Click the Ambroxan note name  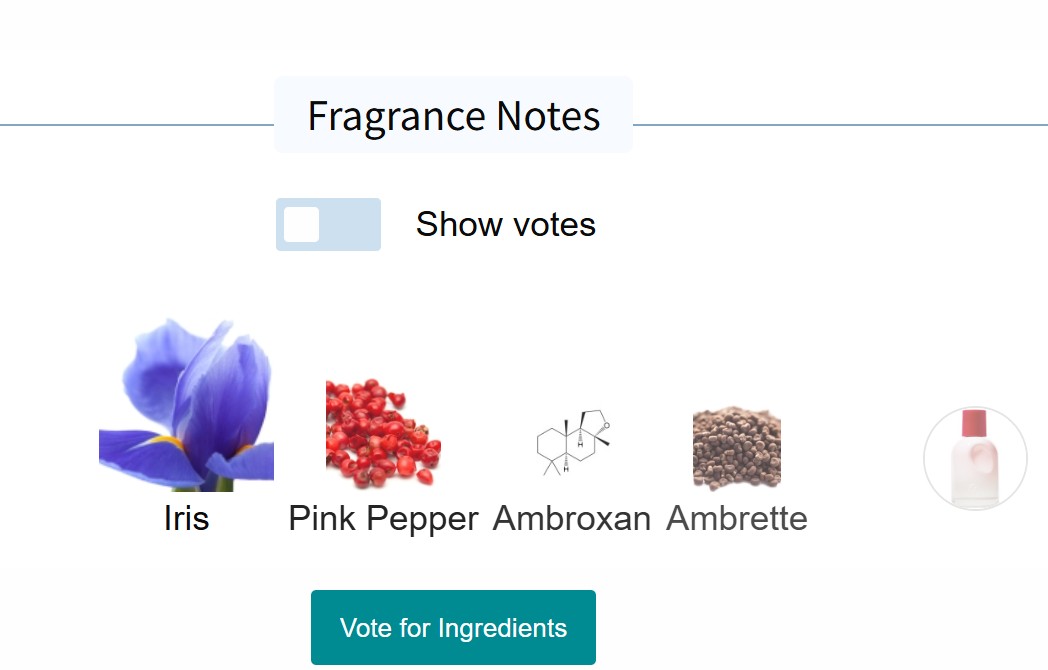(572, 518)
